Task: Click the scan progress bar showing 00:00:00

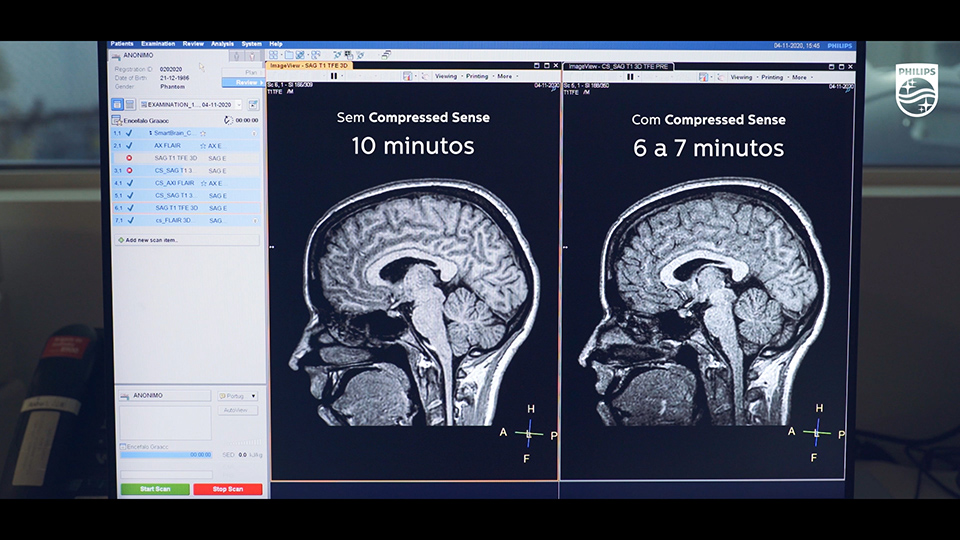Action: point(166,454)
